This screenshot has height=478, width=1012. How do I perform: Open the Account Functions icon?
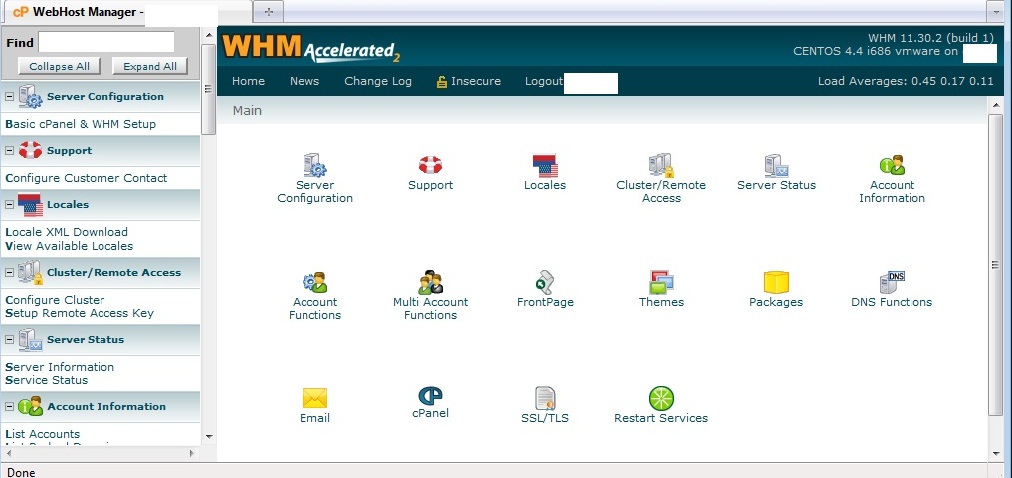click(x=315, y=282)
